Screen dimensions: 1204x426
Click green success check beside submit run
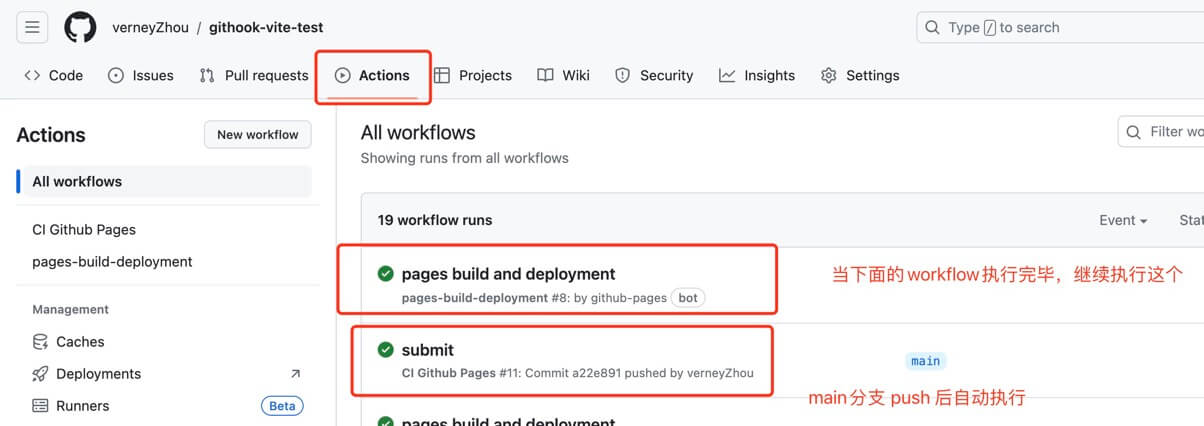pos(385,350)
